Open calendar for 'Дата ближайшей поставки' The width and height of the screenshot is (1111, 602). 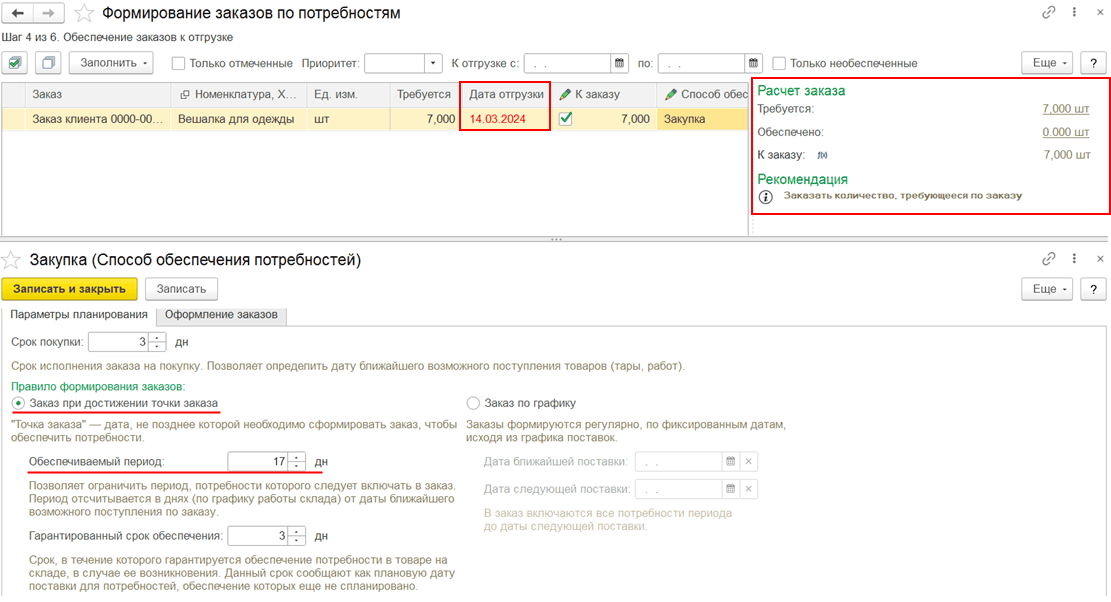tap(731, 461)
